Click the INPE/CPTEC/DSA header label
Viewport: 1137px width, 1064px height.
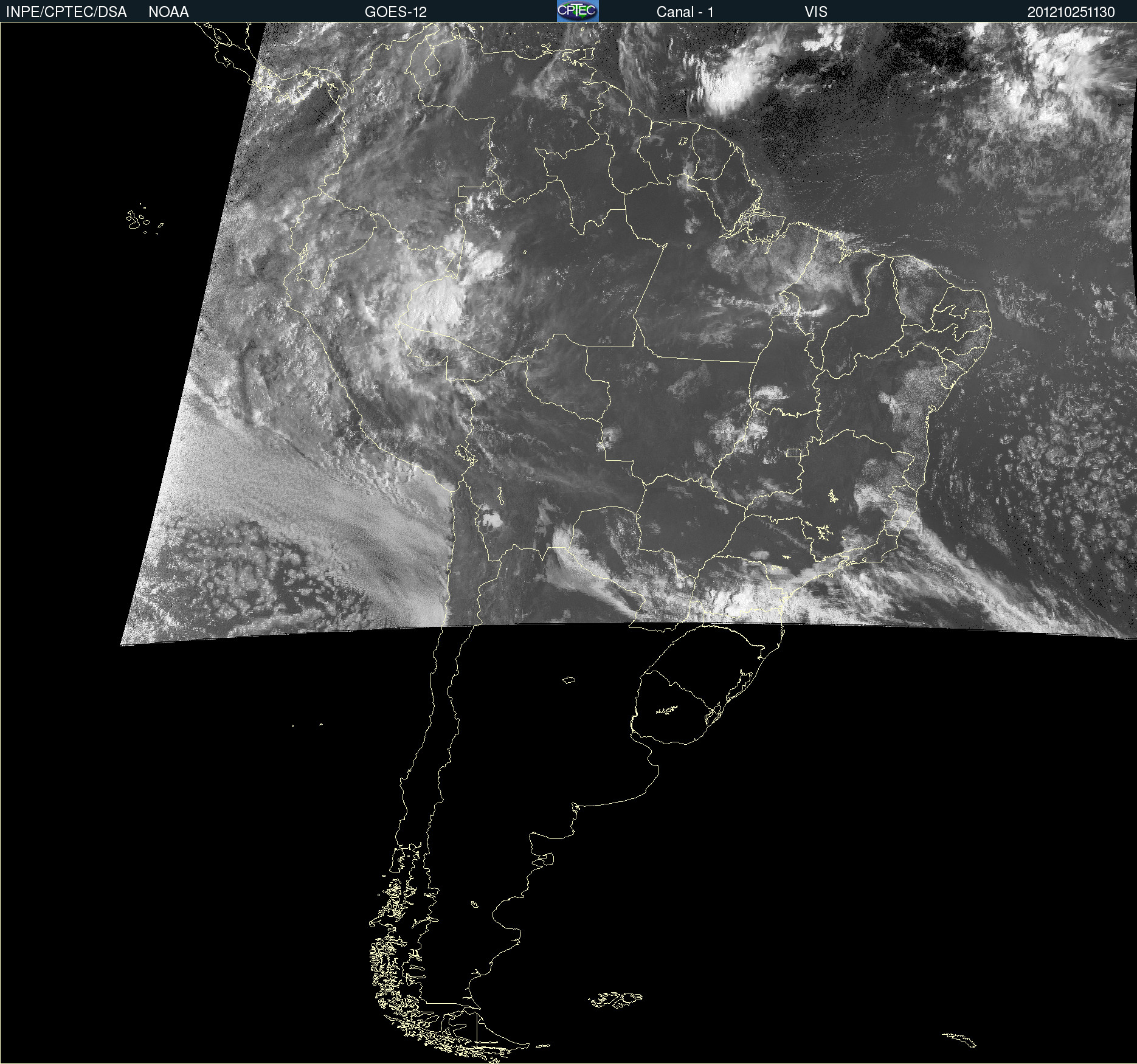66,12
